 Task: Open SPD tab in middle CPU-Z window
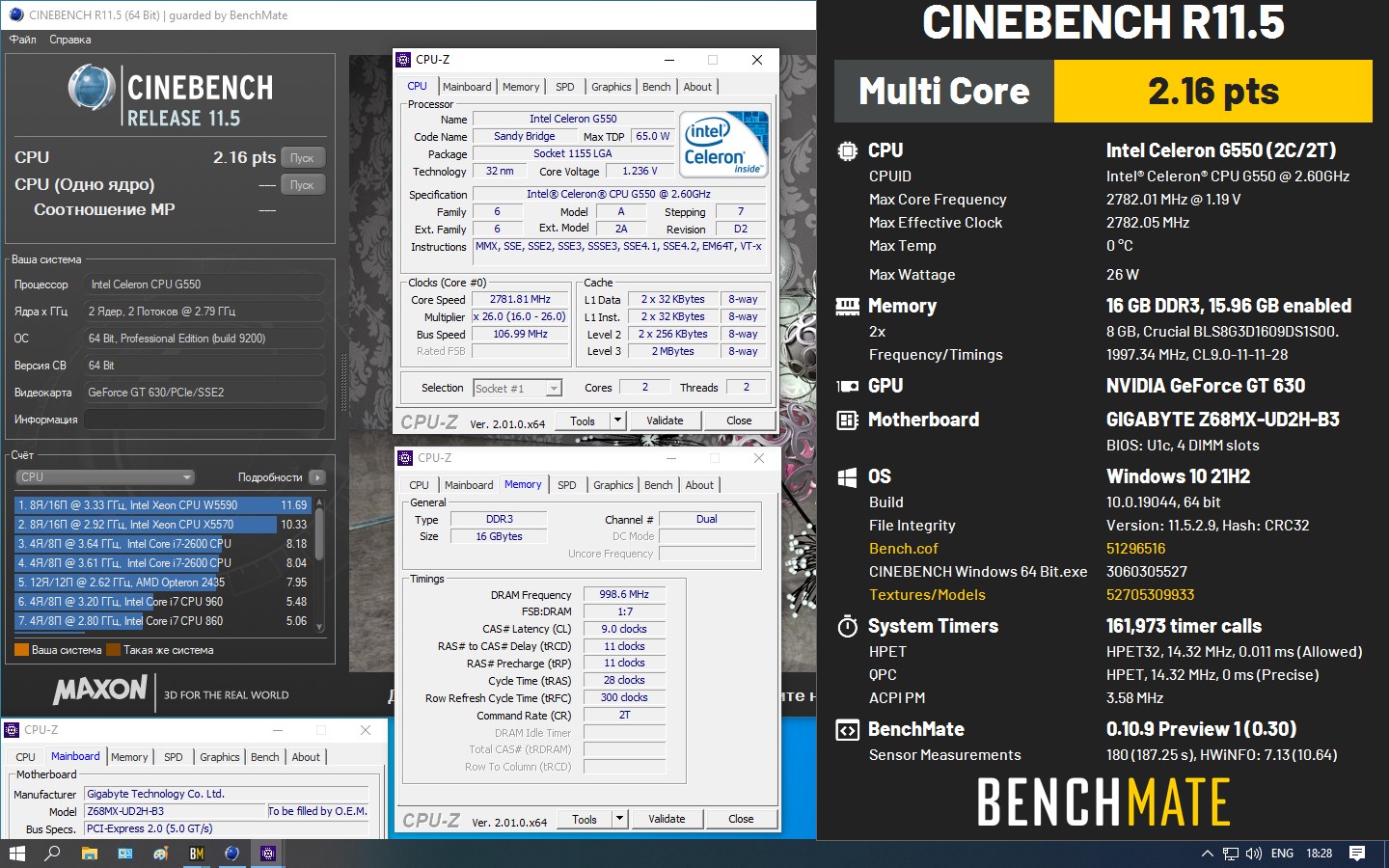pyautogui.click(x=567, y=485)
